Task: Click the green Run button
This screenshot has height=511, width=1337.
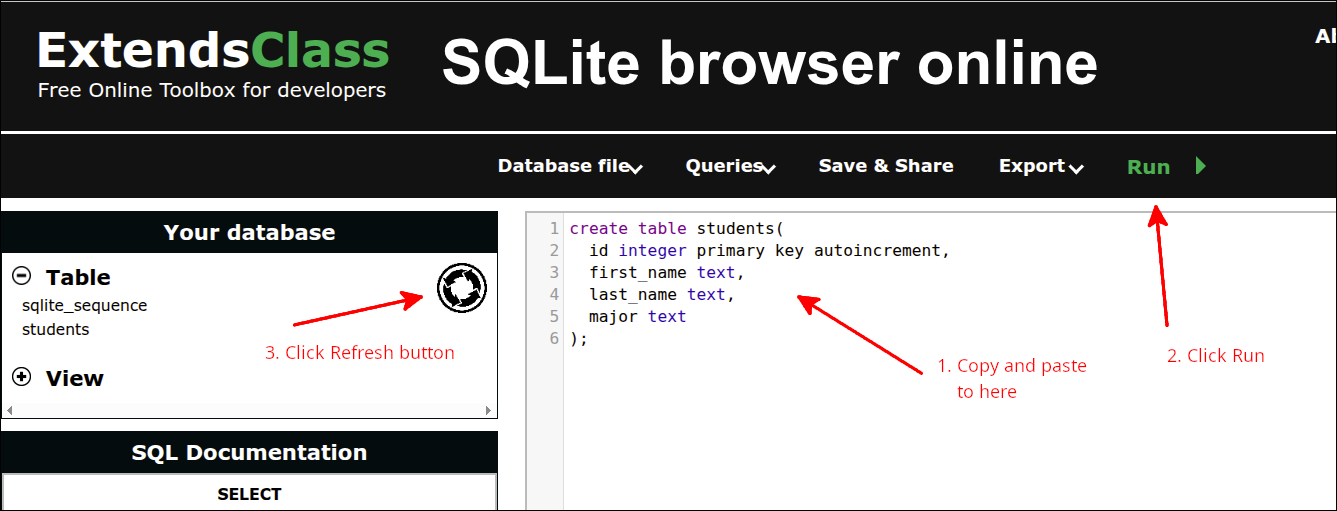Action: (1148, 167)
